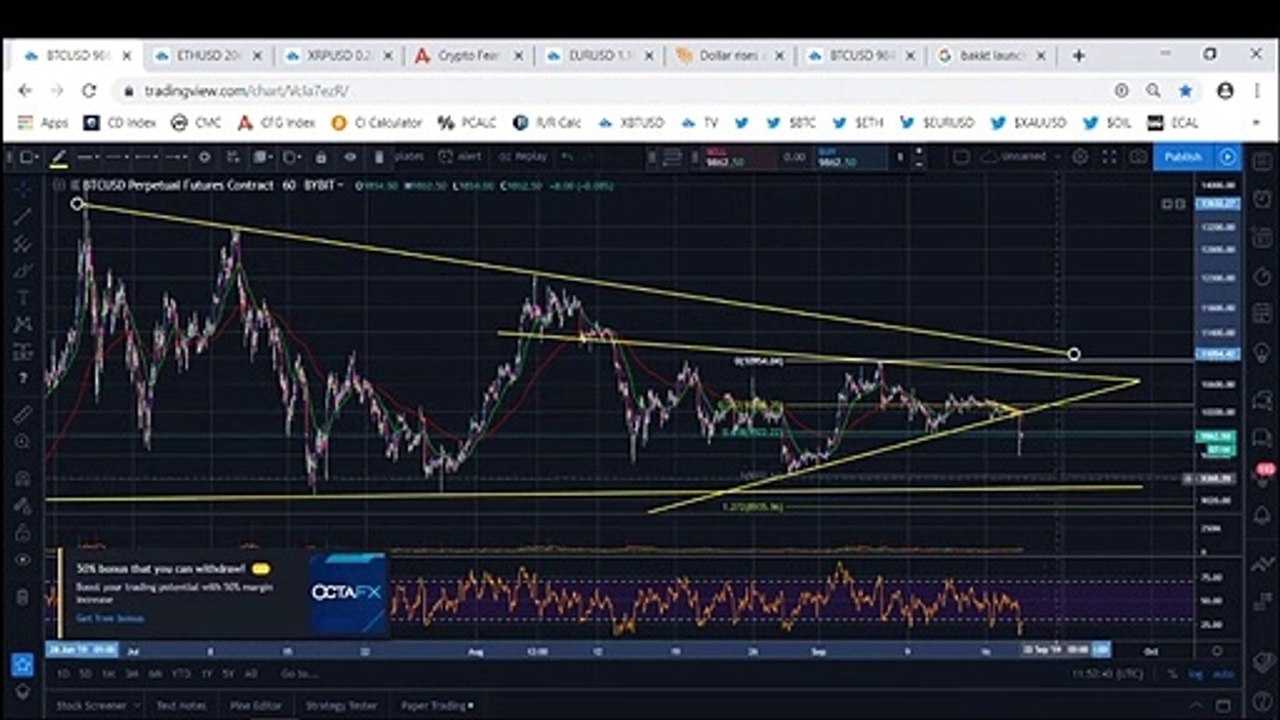The height and width of the screenshot is (720, 1280).
Task: Click the Sell price button
Action: (741, 157)
